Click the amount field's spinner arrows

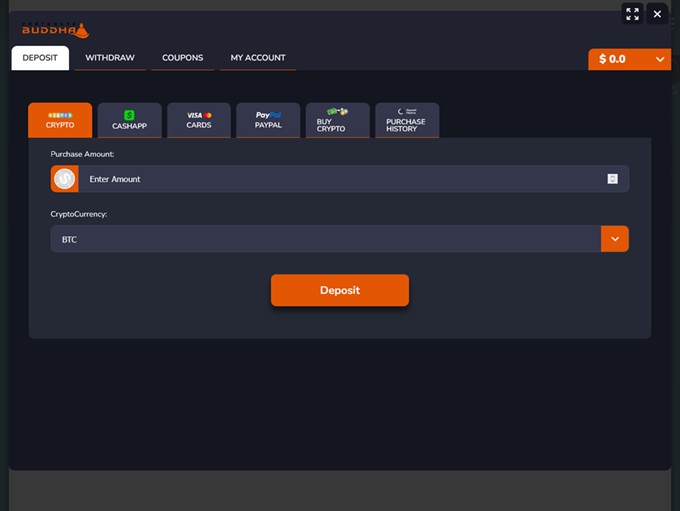612,179
